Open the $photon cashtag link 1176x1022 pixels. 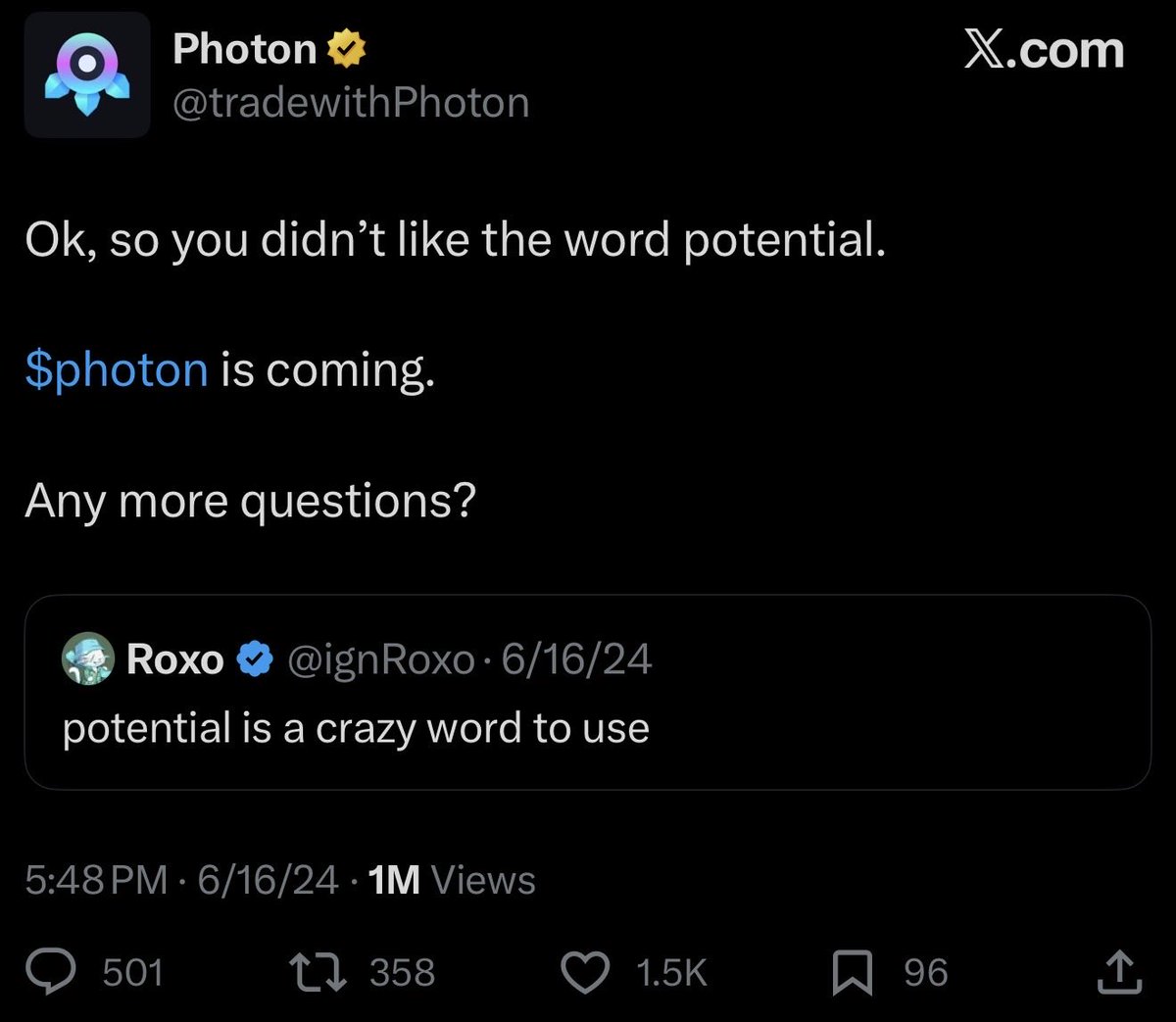click(x=117, y=370)
